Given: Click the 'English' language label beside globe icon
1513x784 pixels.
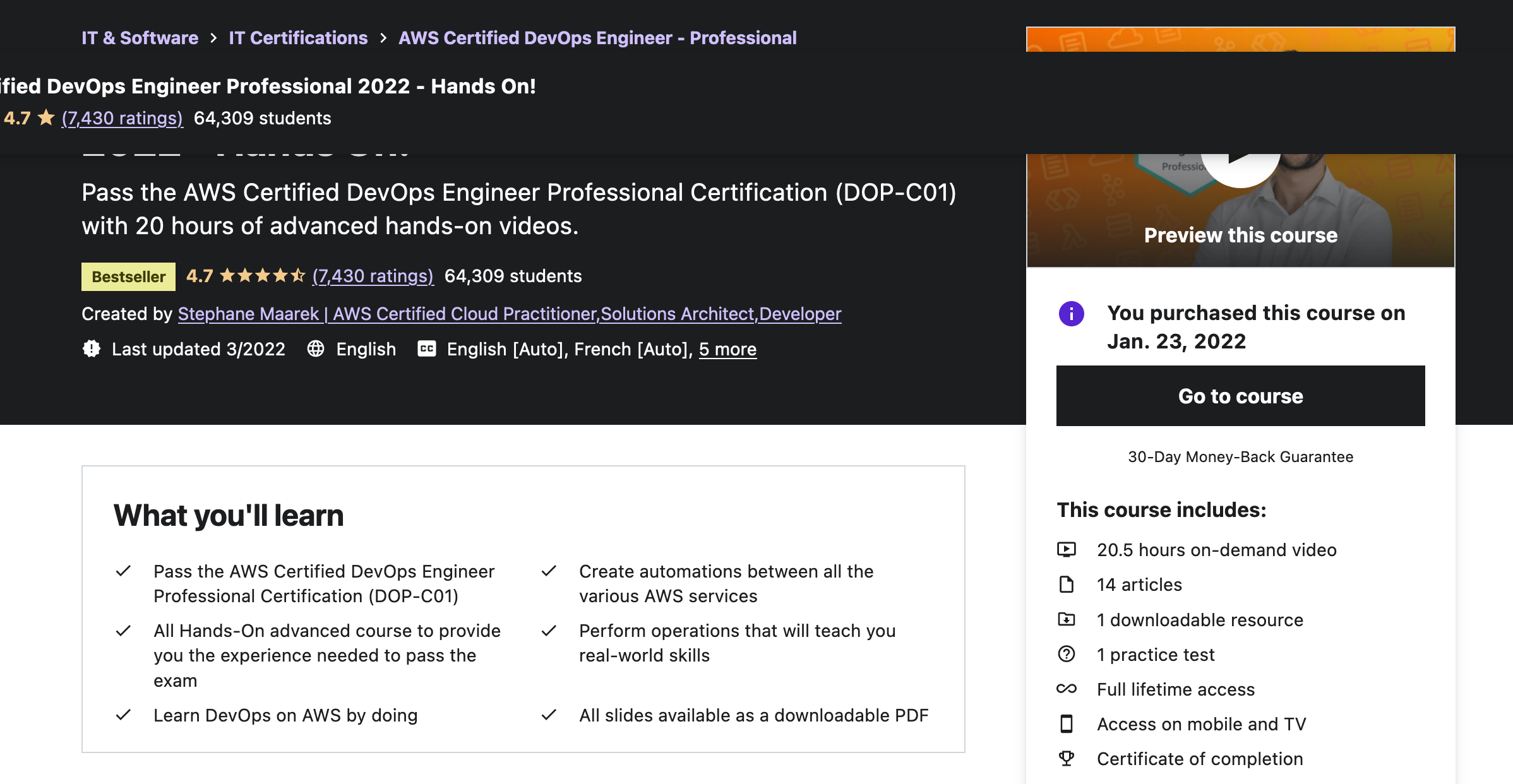Looking at the screenshot, I should click(x=366, y=349).
